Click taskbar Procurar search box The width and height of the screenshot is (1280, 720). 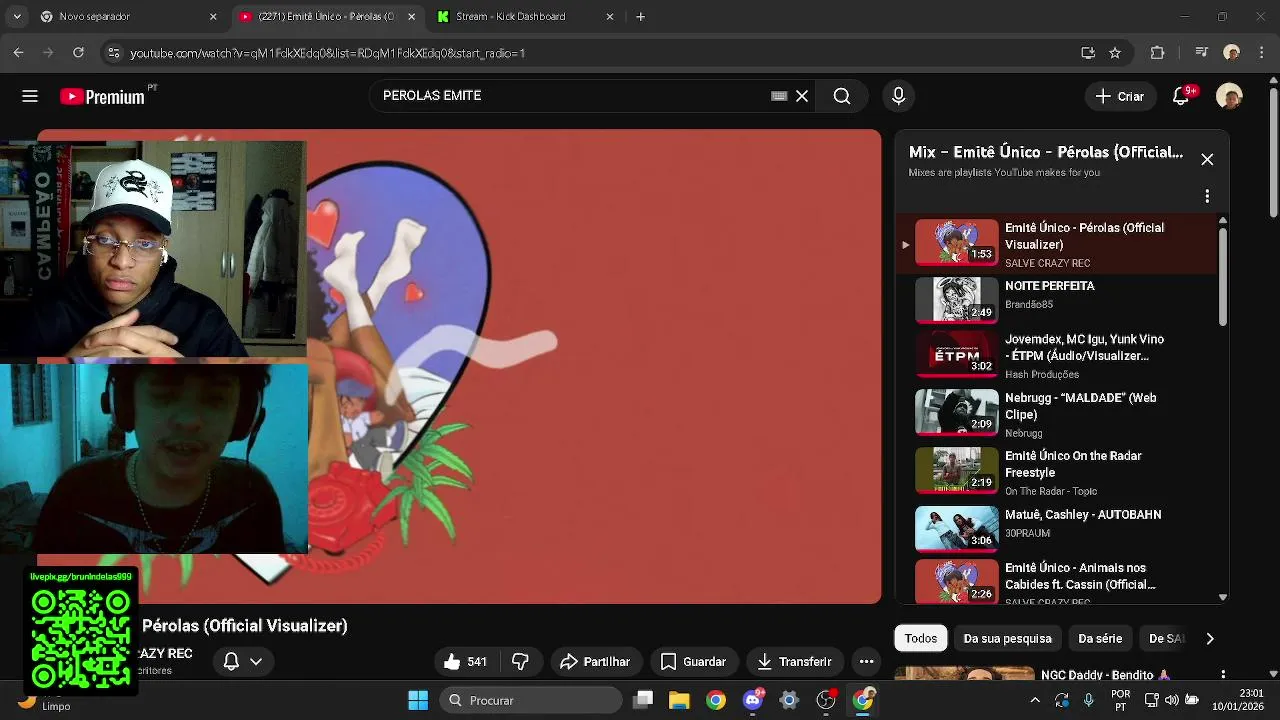click(x=532, y=700)
